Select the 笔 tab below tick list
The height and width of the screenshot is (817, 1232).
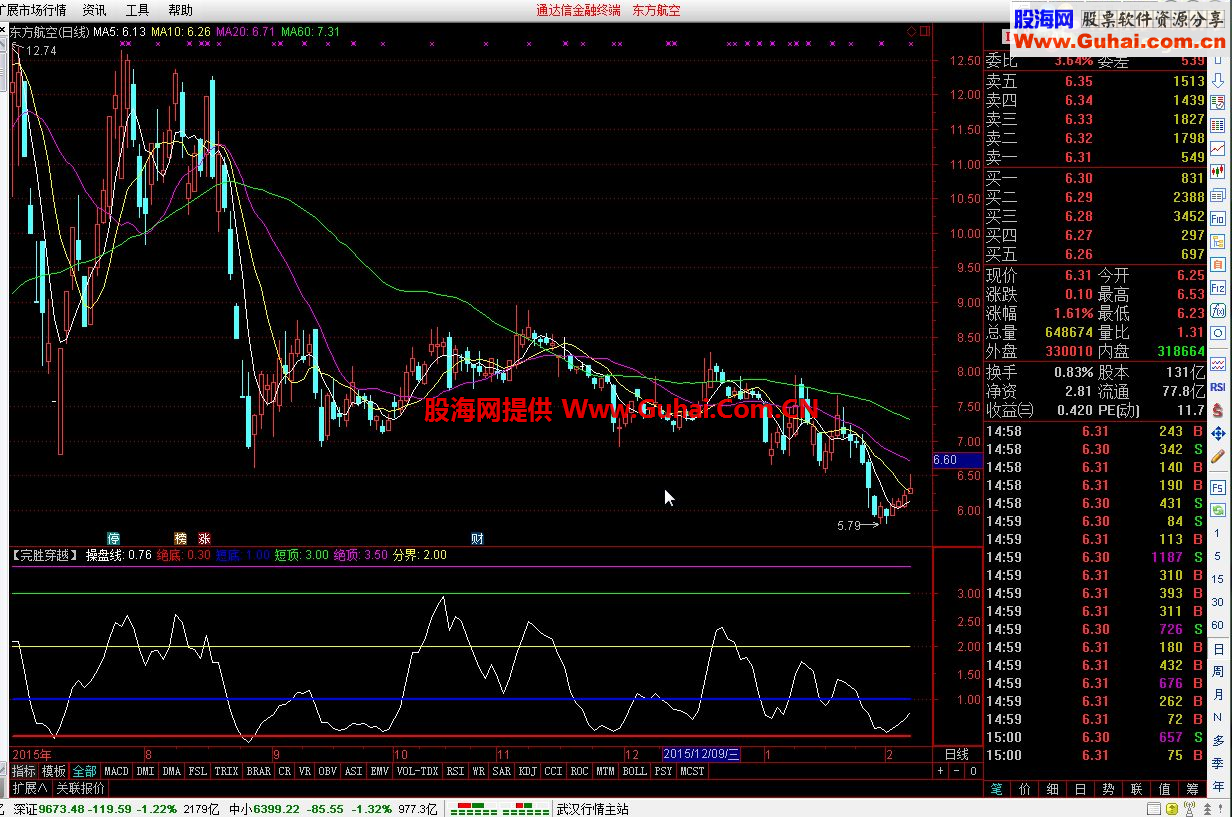996,789
